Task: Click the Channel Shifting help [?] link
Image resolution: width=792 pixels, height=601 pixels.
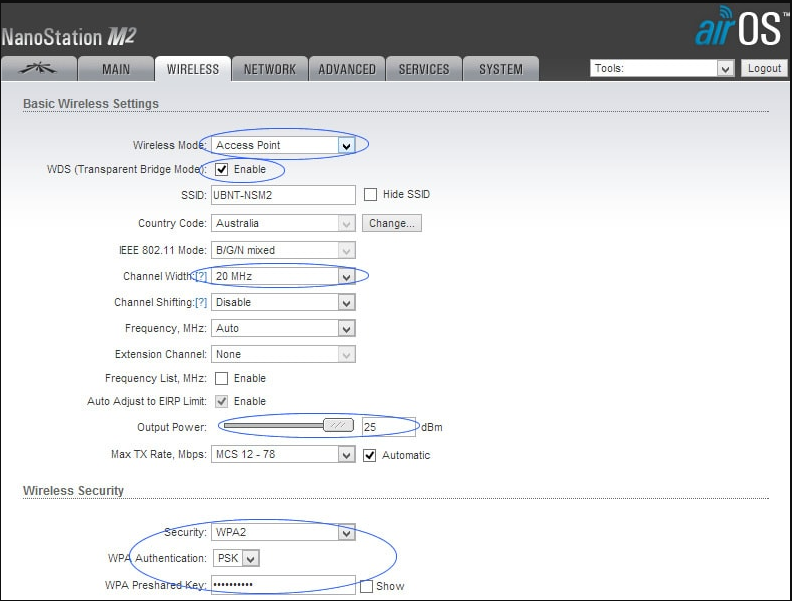Action: point(201,303)
